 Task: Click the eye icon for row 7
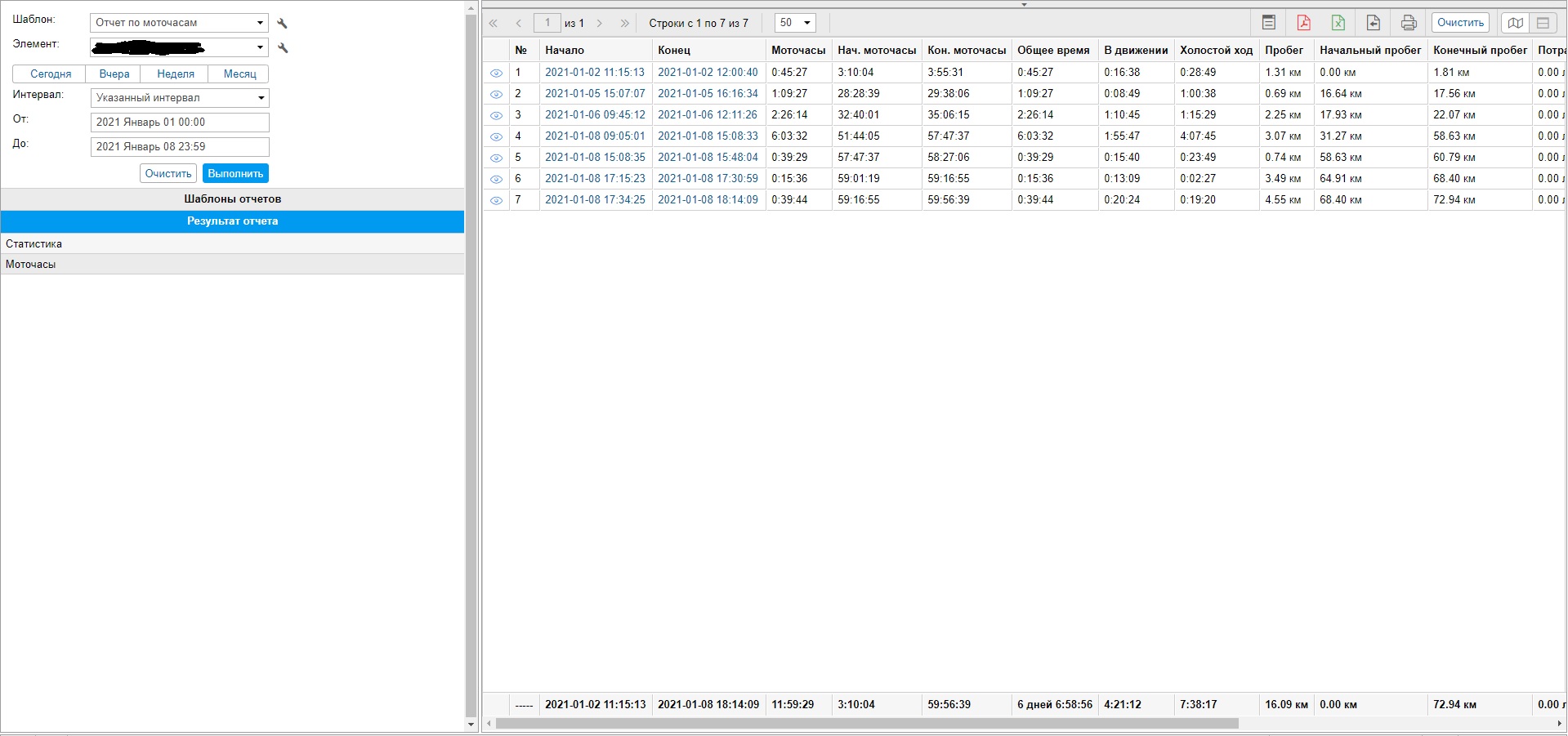point(496,200)
